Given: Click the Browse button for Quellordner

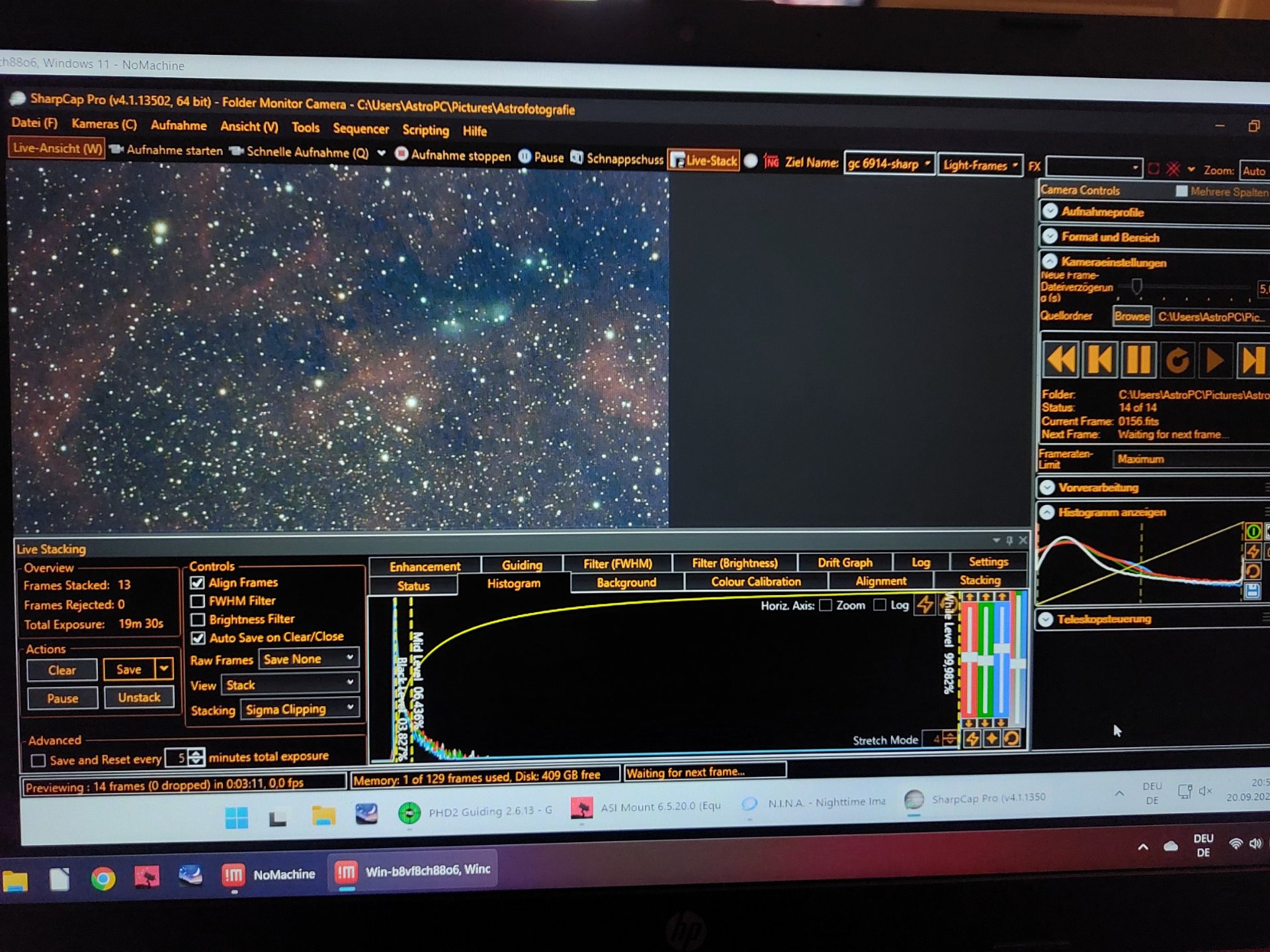Looking at the screenshot, I should pyautogui.click(x=1132, y=316).
